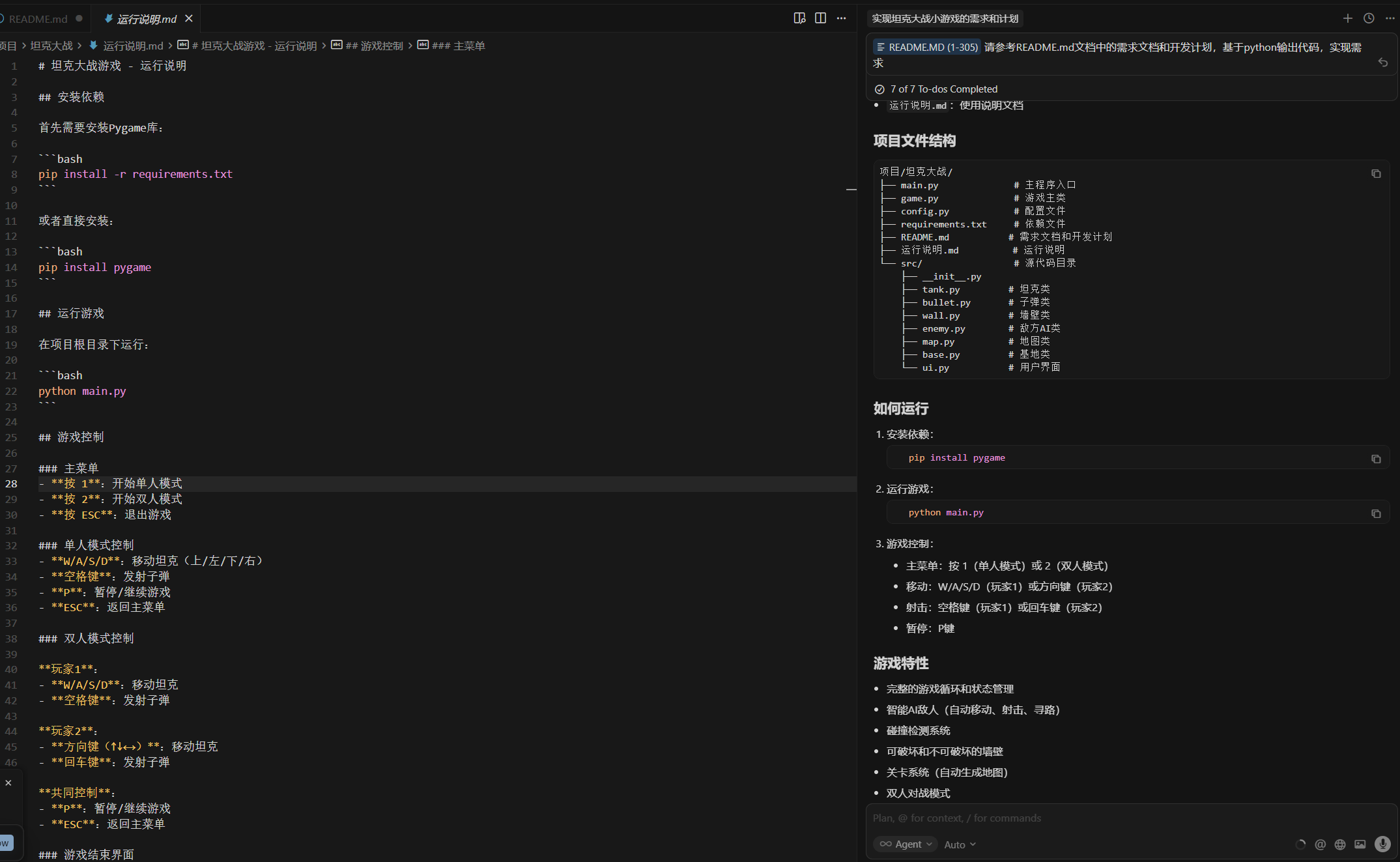Viewport: 1400px width, 862px height.
Task: Dismiss the notification with the X at lower left
Action: (x=8, y=783)
